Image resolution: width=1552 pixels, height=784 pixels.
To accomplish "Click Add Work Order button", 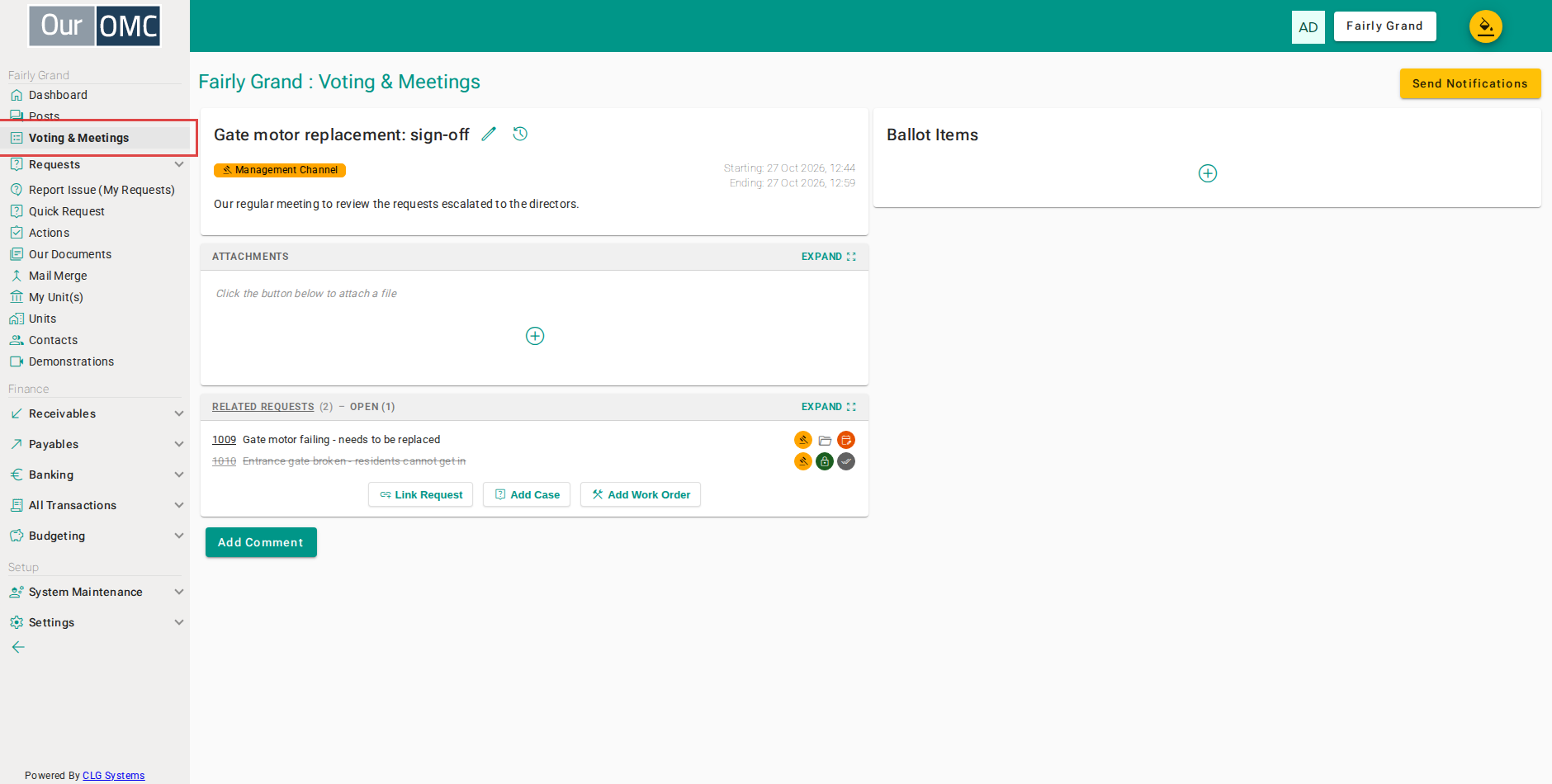I will [x=641, y=494].
